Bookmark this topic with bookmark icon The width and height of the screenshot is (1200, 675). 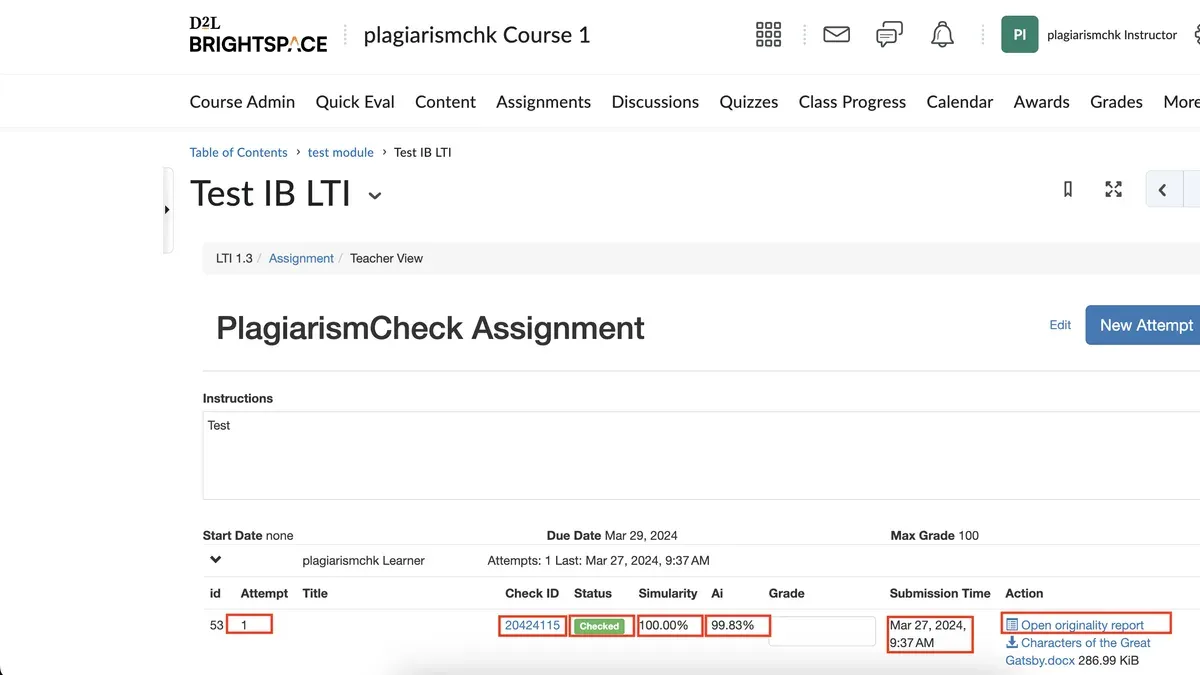[x=1068, y=189]
